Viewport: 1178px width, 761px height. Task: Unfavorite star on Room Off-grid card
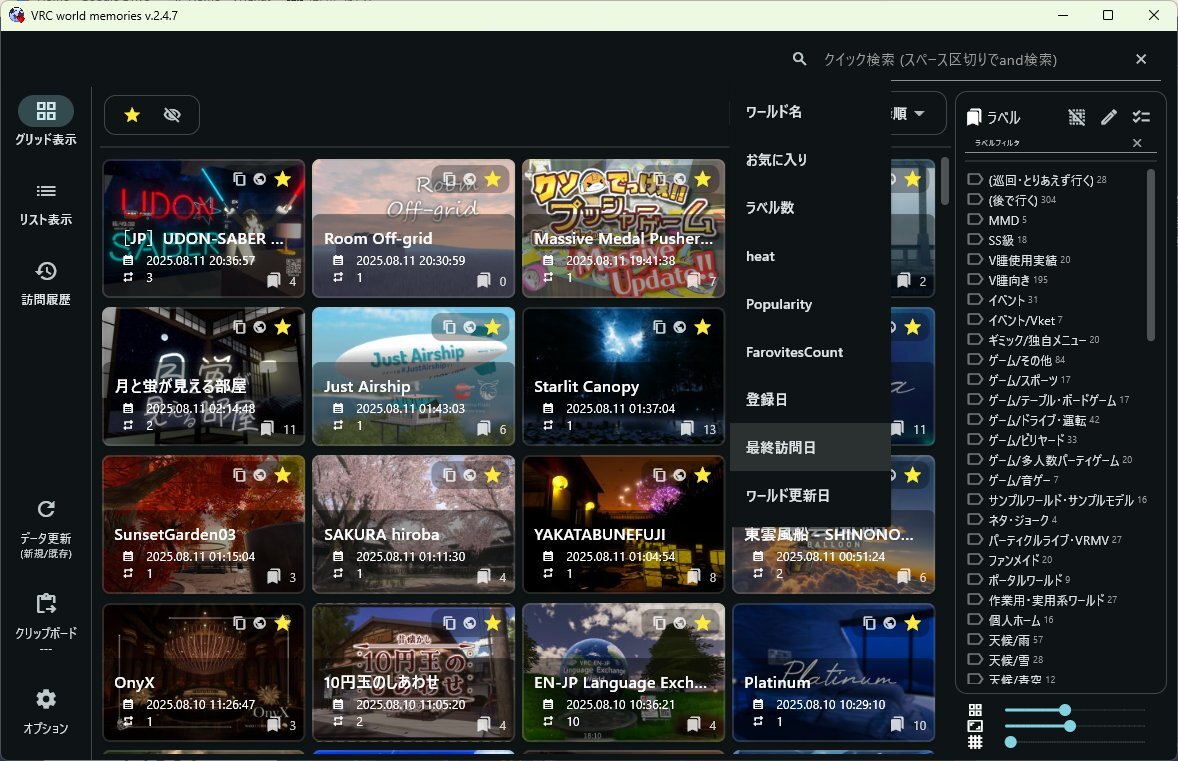tap(493, 179)
